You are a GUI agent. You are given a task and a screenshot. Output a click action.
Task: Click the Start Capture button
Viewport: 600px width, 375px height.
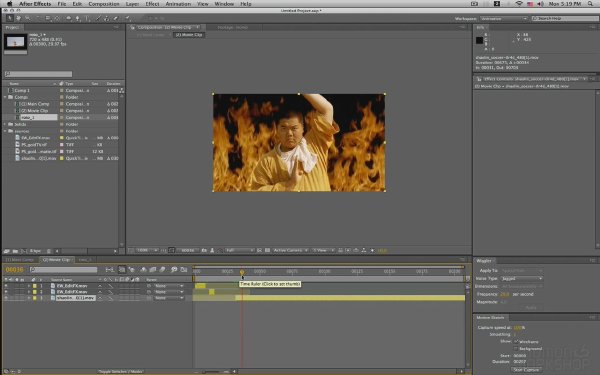(x=526, y=370)
